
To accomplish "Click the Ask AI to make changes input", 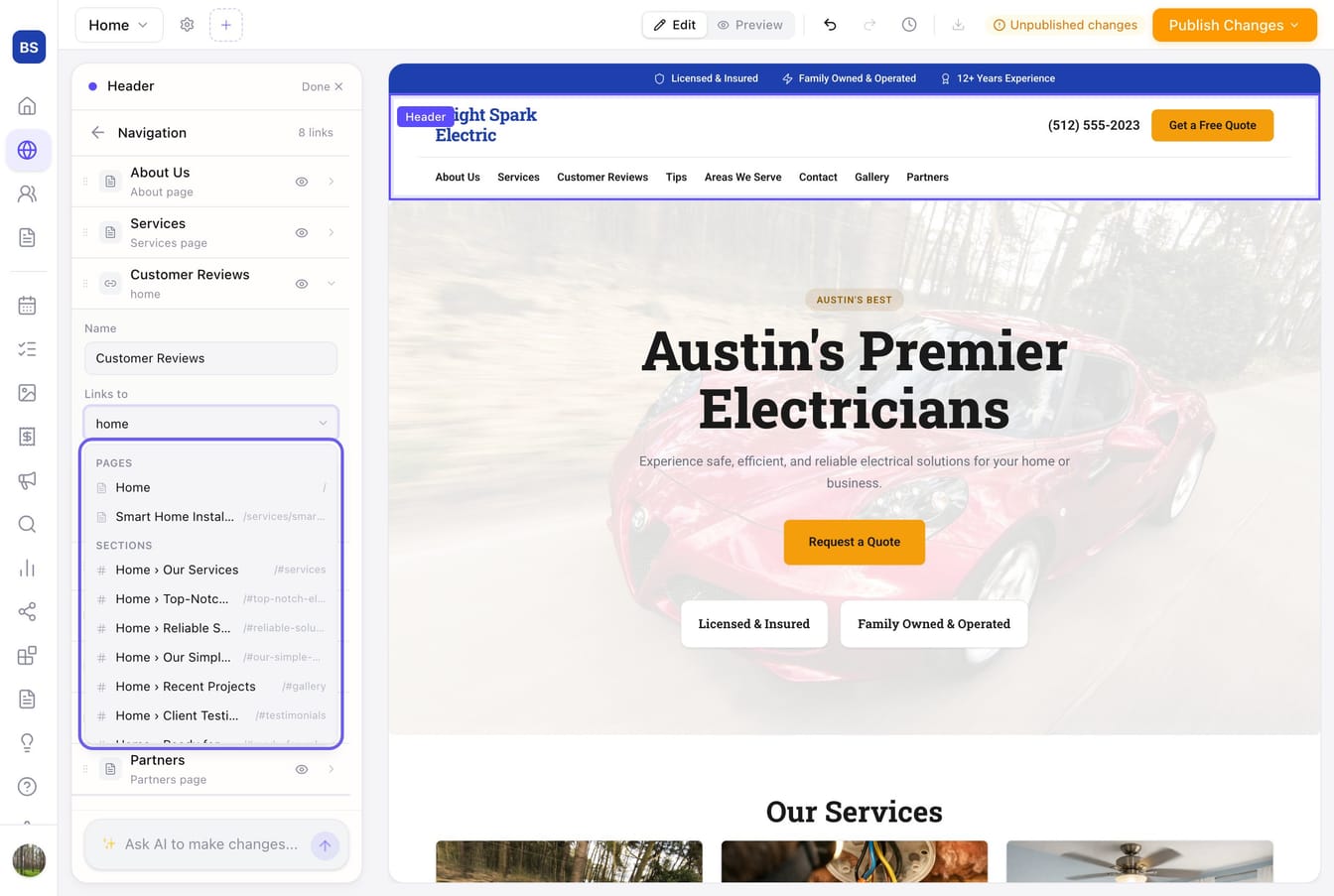I will click(x=210, y=844).
